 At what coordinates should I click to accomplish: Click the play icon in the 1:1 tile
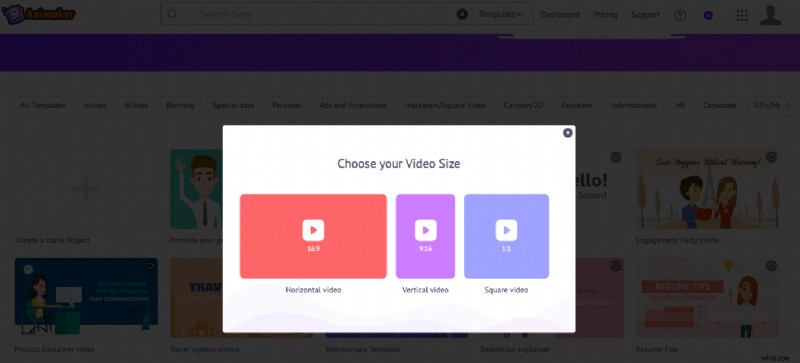507,230
